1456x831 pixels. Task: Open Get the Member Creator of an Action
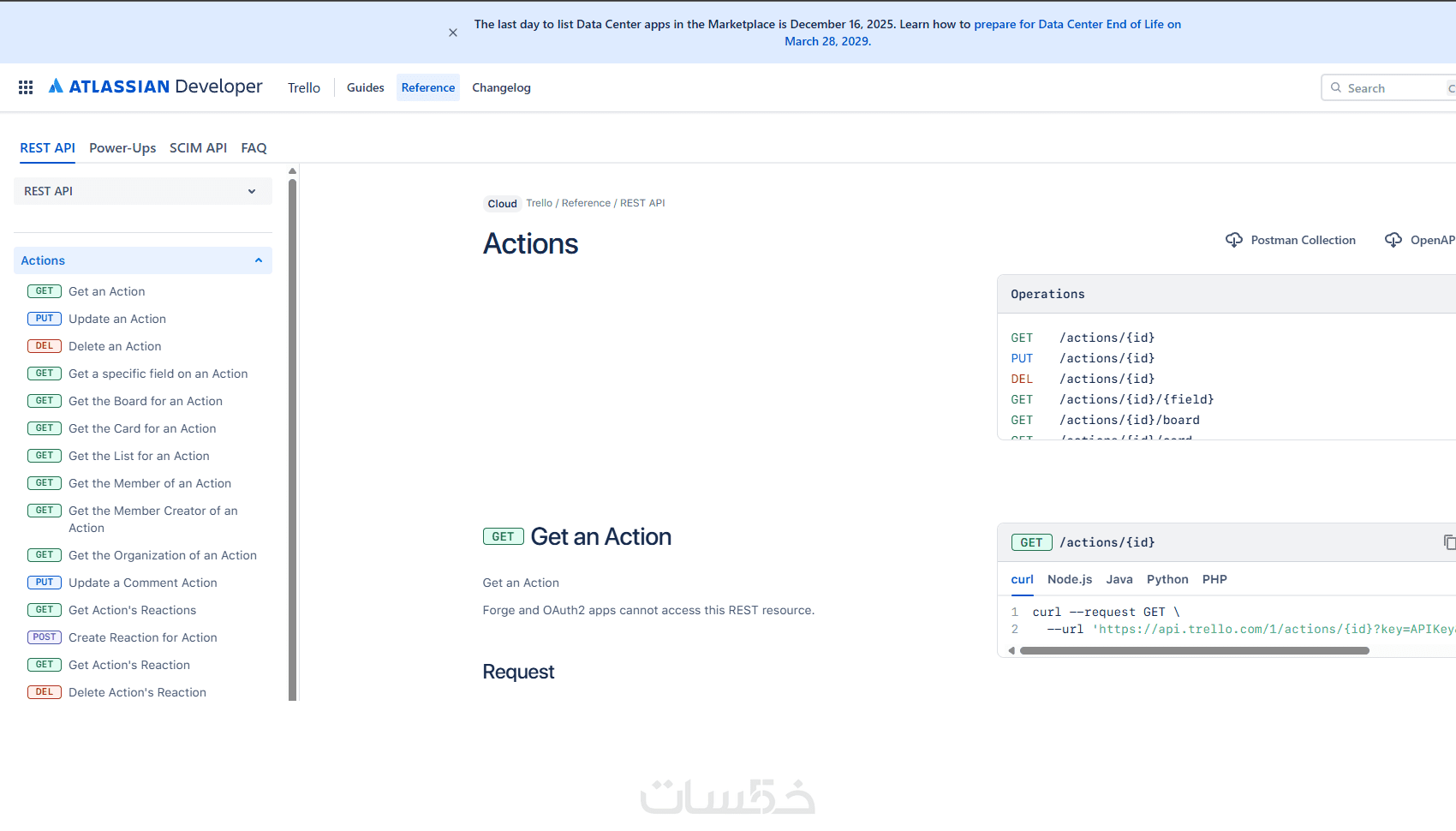pyautogui.click(x=153, y=519)
